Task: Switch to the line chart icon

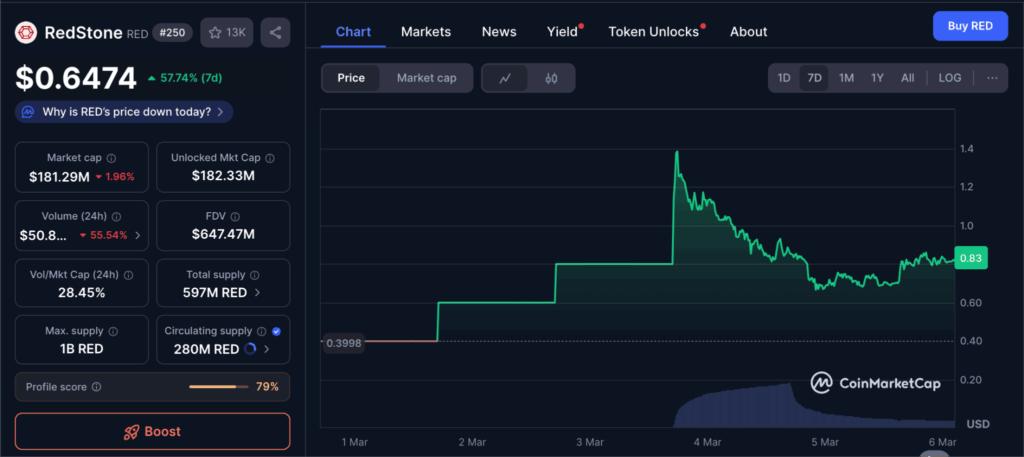Action: 506,78
